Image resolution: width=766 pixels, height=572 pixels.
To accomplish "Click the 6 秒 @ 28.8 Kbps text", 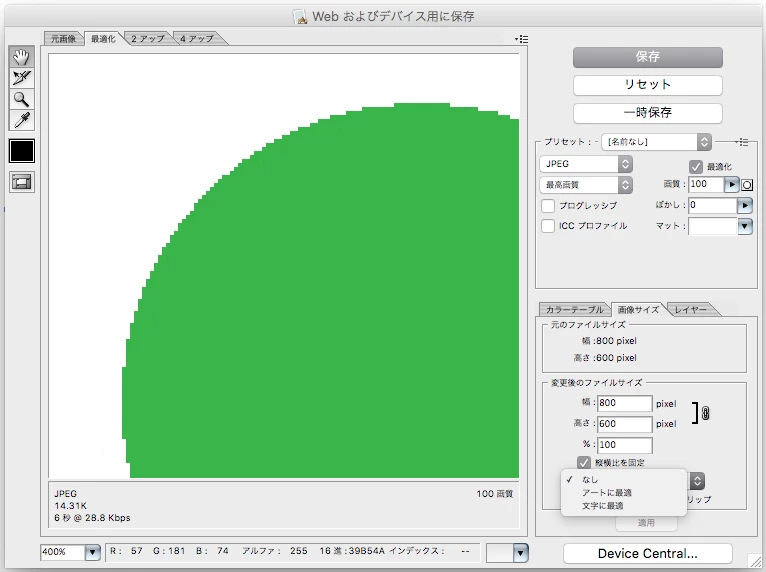I will [x=92, y=518].
